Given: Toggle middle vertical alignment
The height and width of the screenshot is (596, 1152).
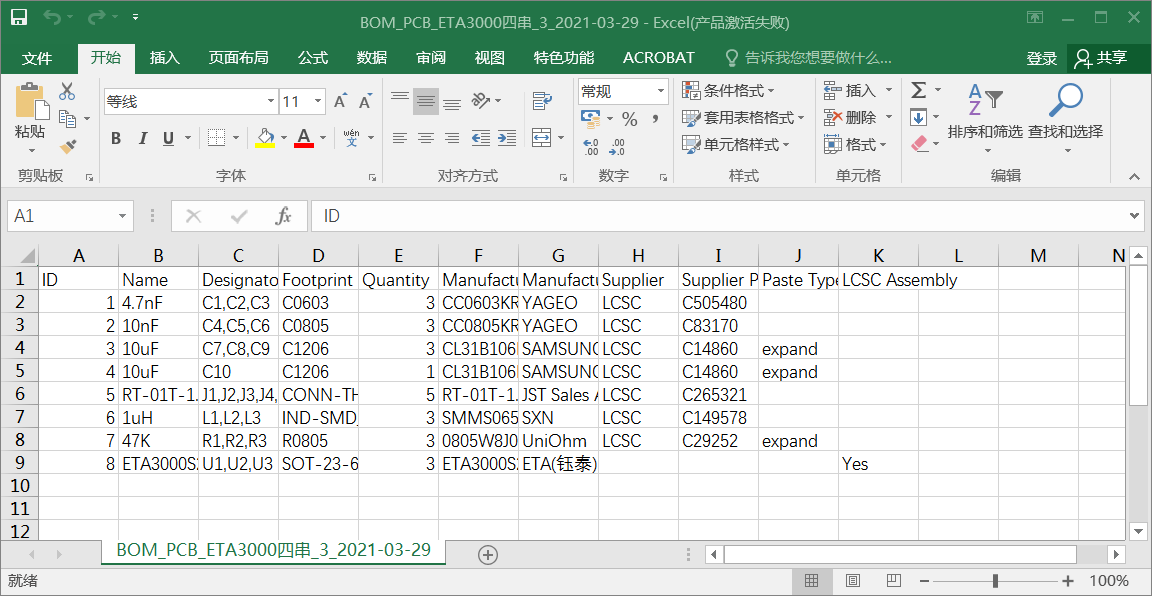Looking at the screenshot, I should (x=425, y=101).
